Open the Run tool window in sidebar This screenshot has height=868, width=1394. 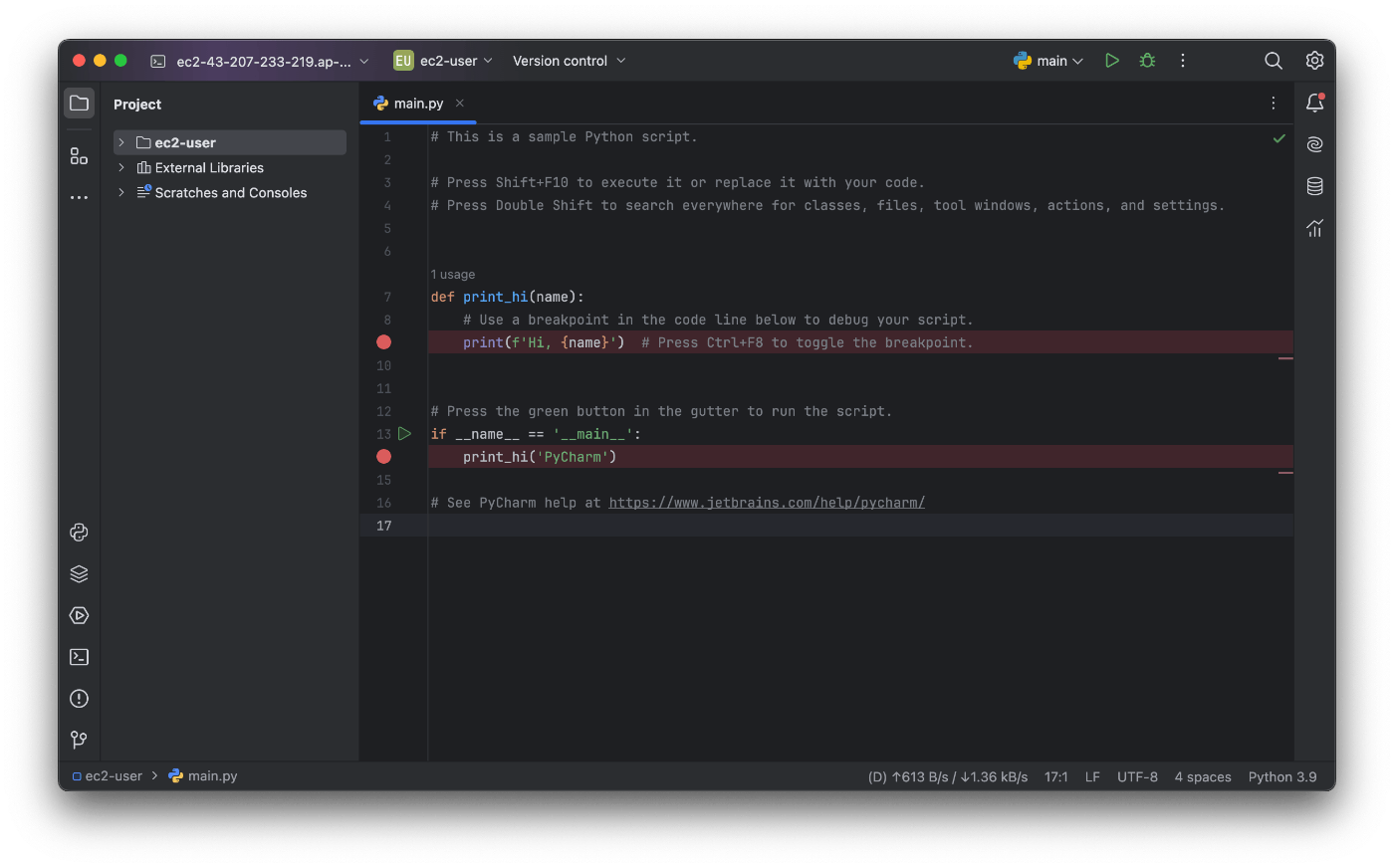pos(80,616)
